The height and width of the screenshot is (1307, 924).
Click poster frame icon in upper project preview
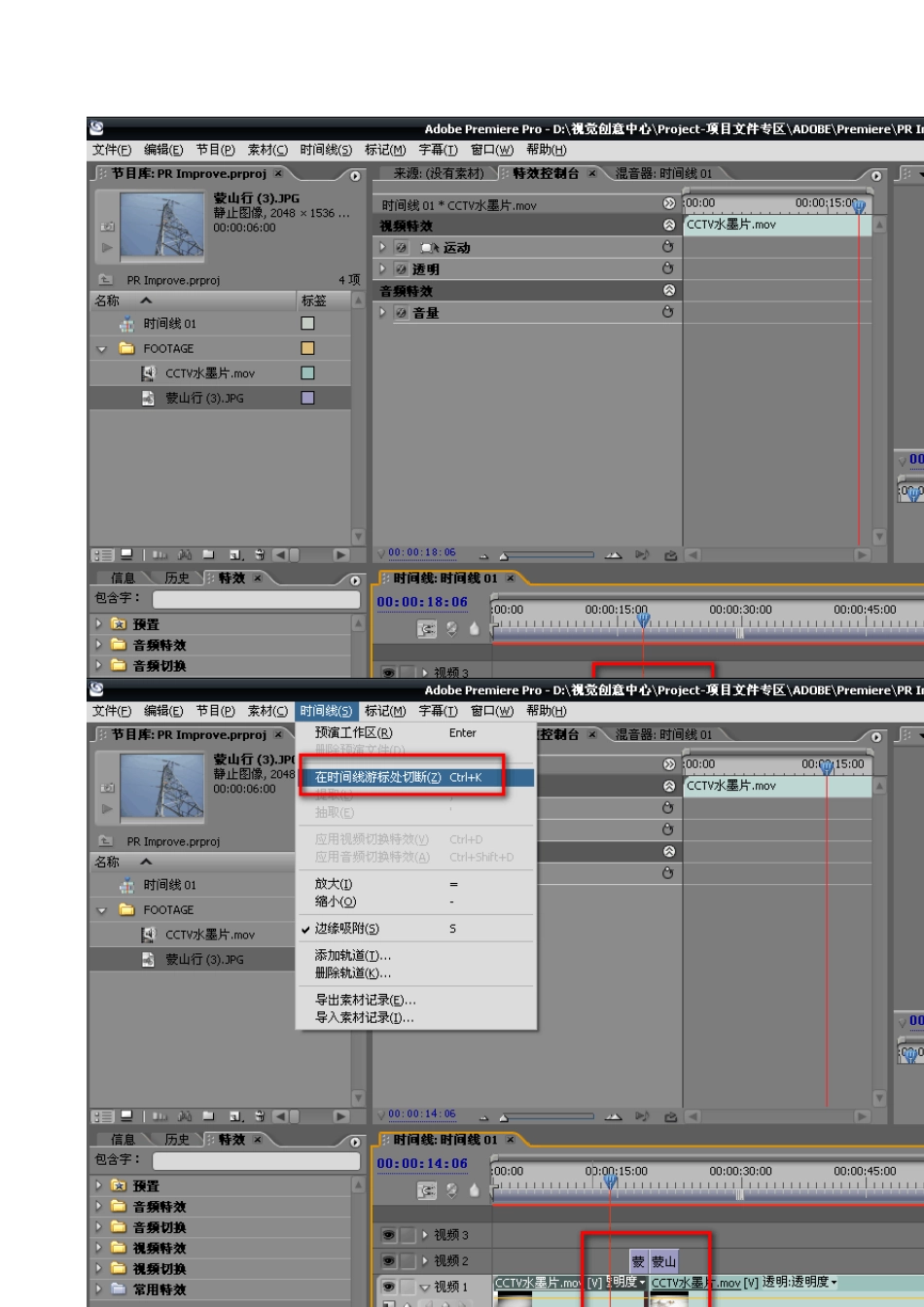tap(107, 226)
